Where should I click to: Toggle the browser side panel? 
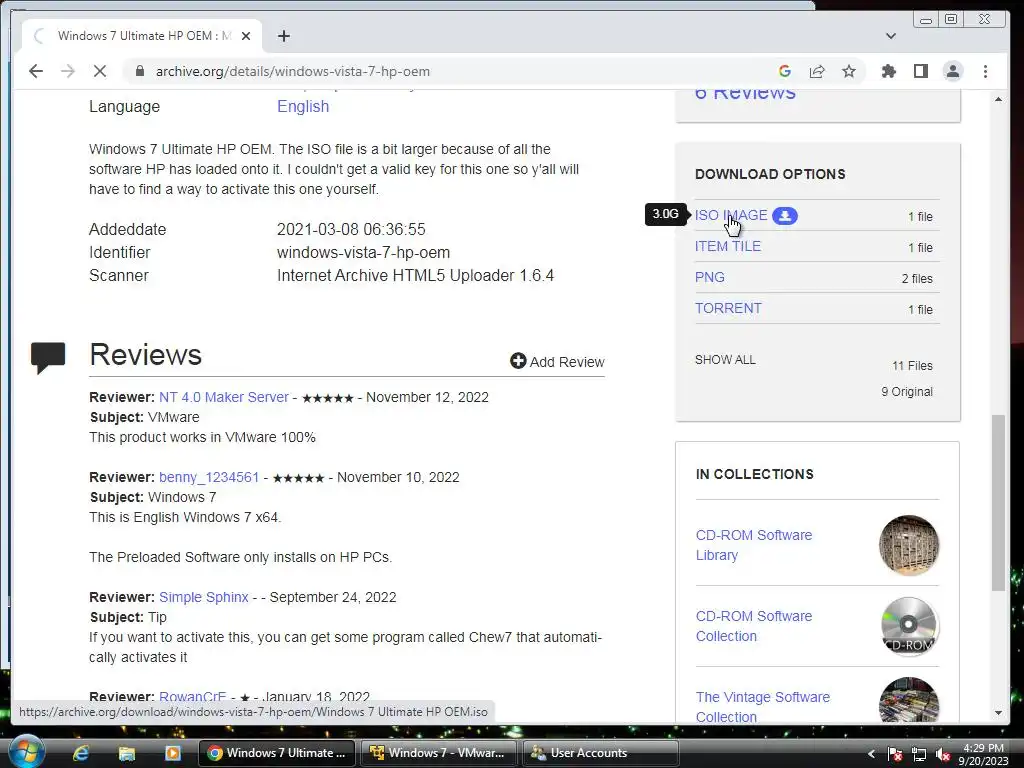[x=920, y=71]
